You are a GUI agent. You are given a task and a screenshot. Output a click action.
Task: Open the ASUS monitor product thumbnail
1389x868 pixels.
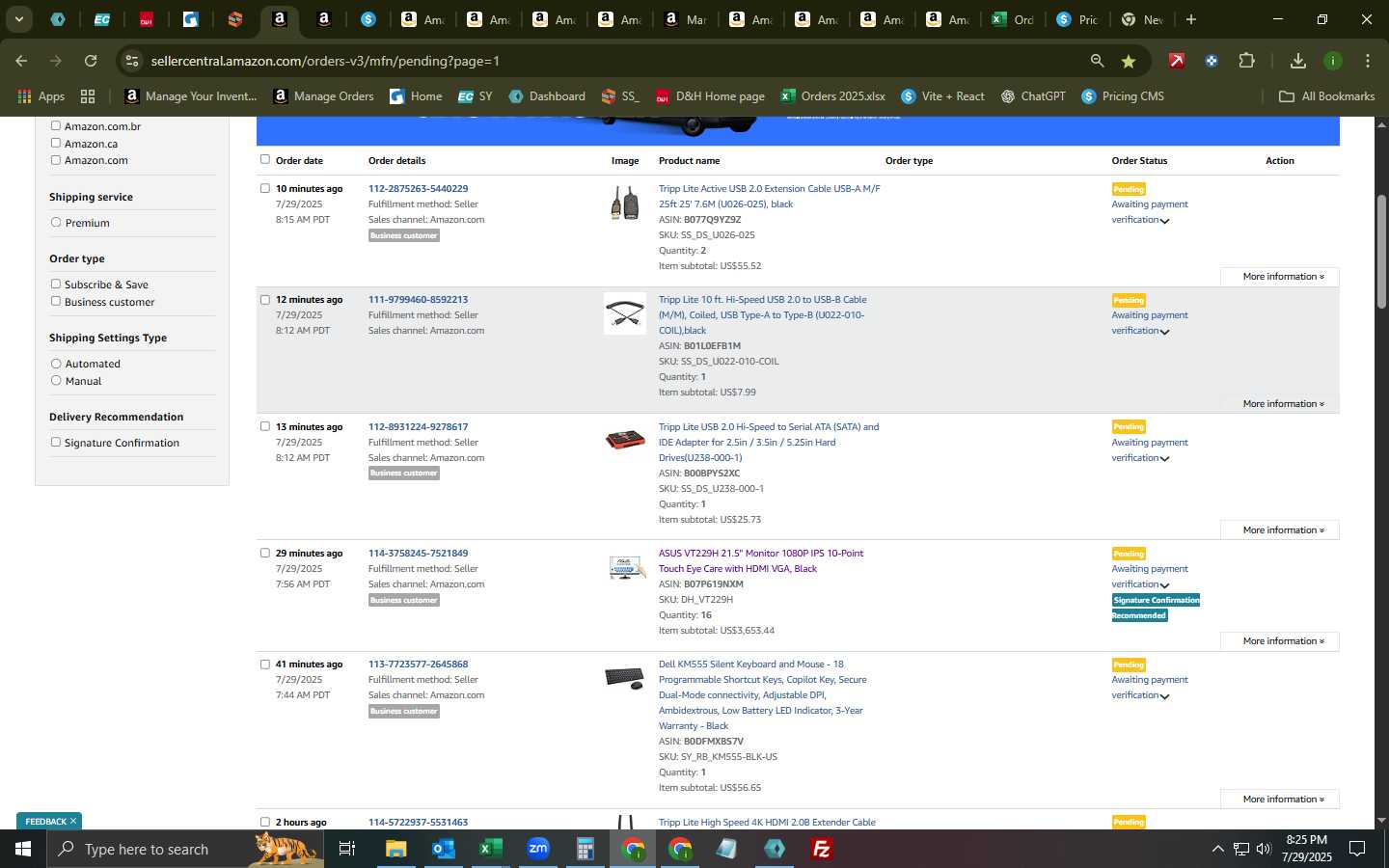coord(625,568)
